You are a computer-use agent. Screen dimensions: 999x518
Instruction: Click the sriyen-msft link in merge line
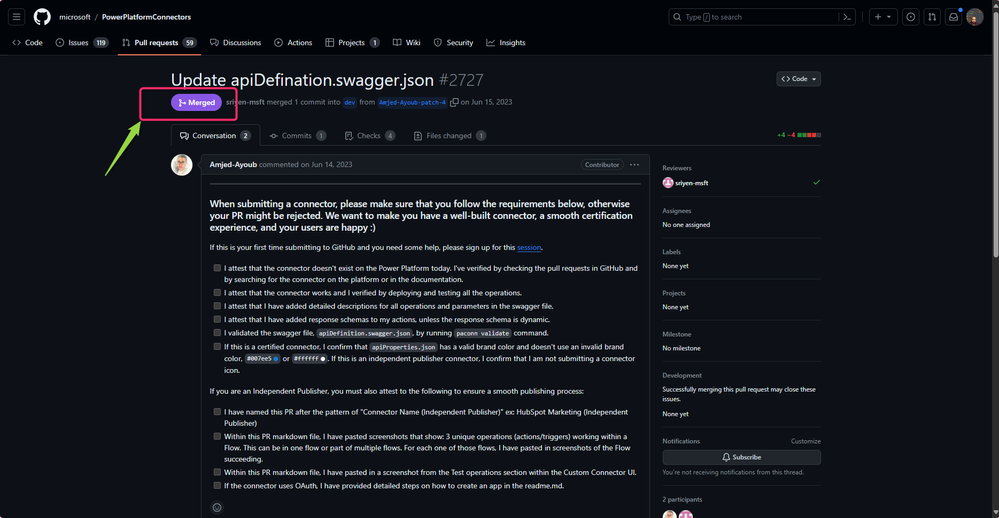(x=245, y=102)
